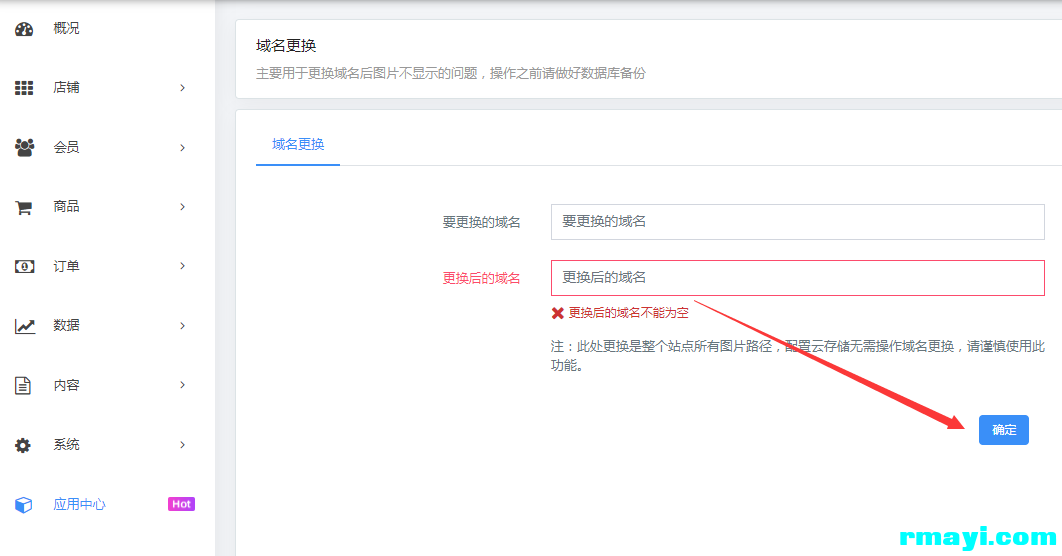Expand the 商品 menu chevron
1062x556 pixels.
(x=182, y=207)
